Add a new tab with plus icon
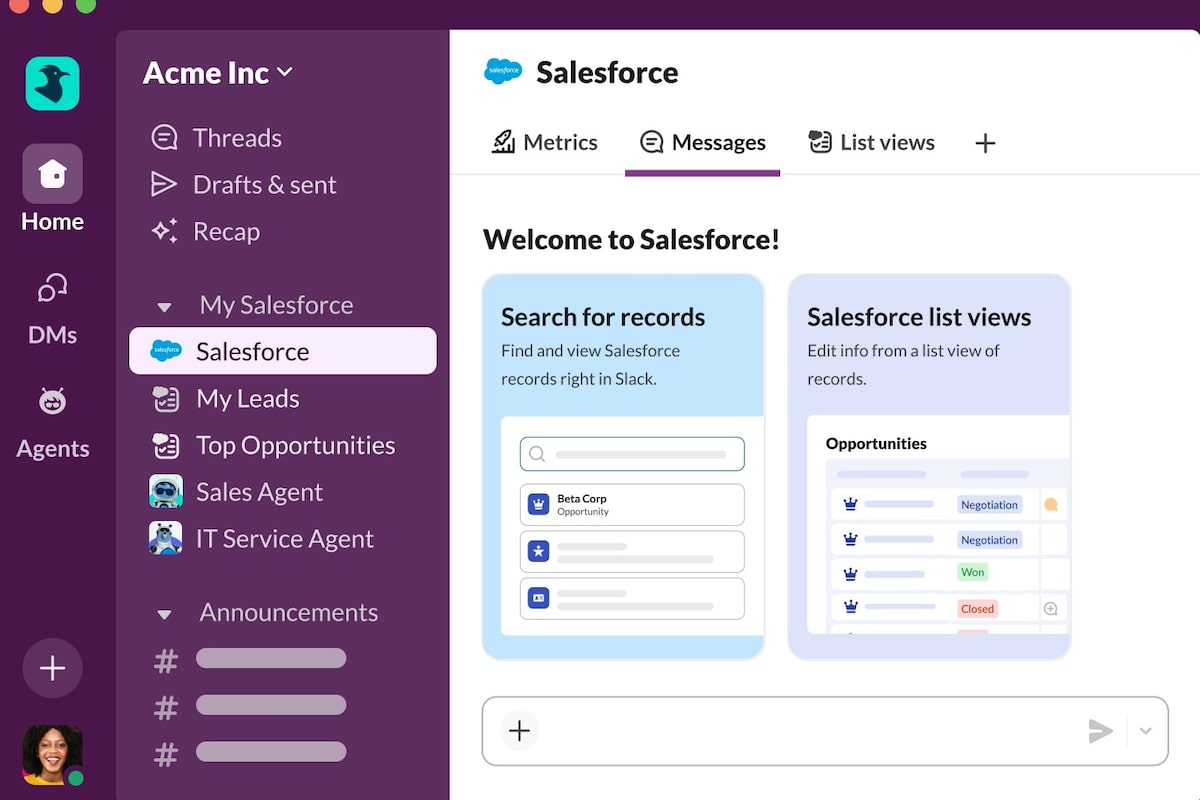The height and width of the screenshot is (800, 1200). (985, 143)
